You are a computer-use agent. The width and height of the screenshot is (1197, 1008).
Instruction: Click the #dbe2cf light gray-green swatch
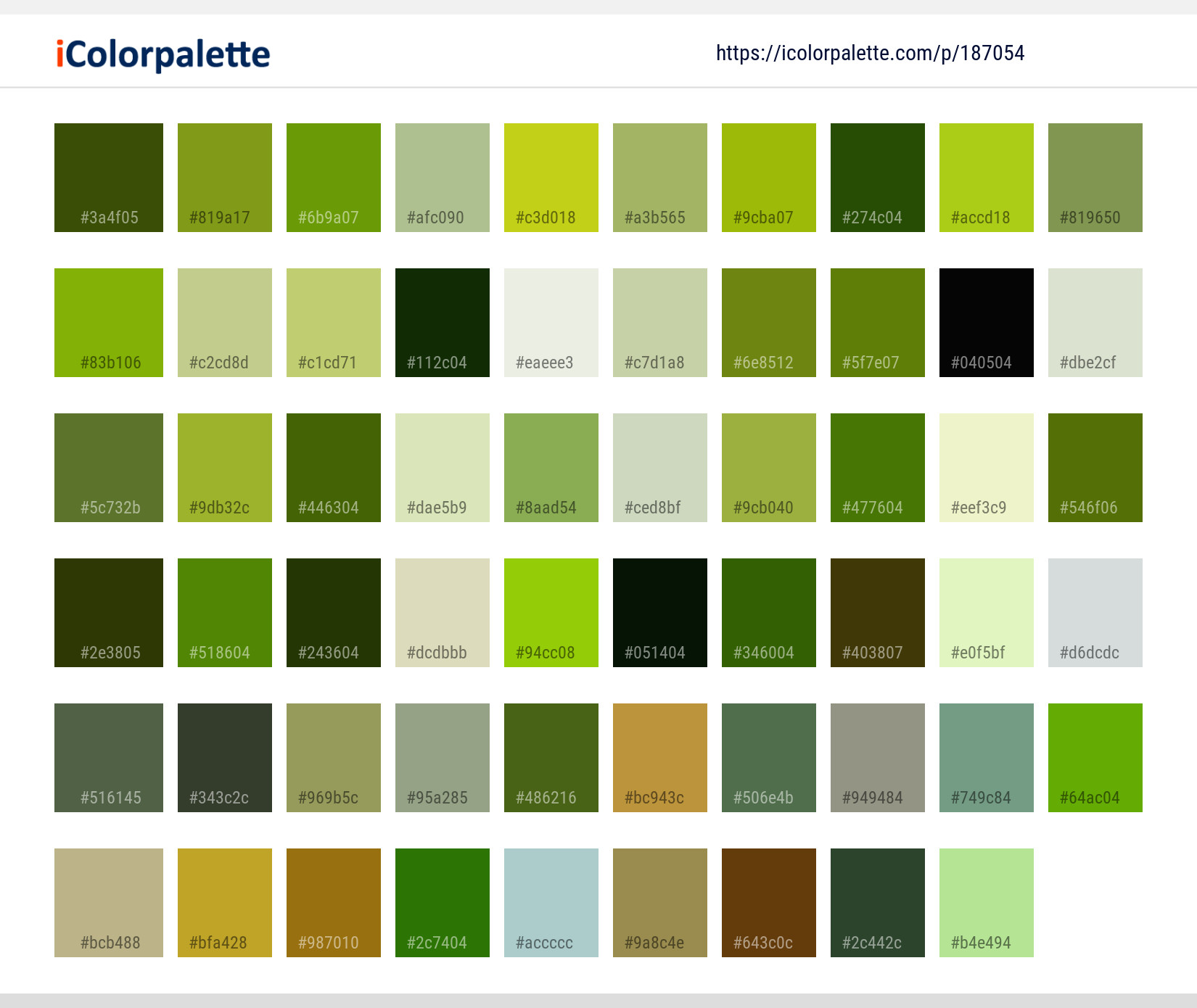[x=1095, y=323]
